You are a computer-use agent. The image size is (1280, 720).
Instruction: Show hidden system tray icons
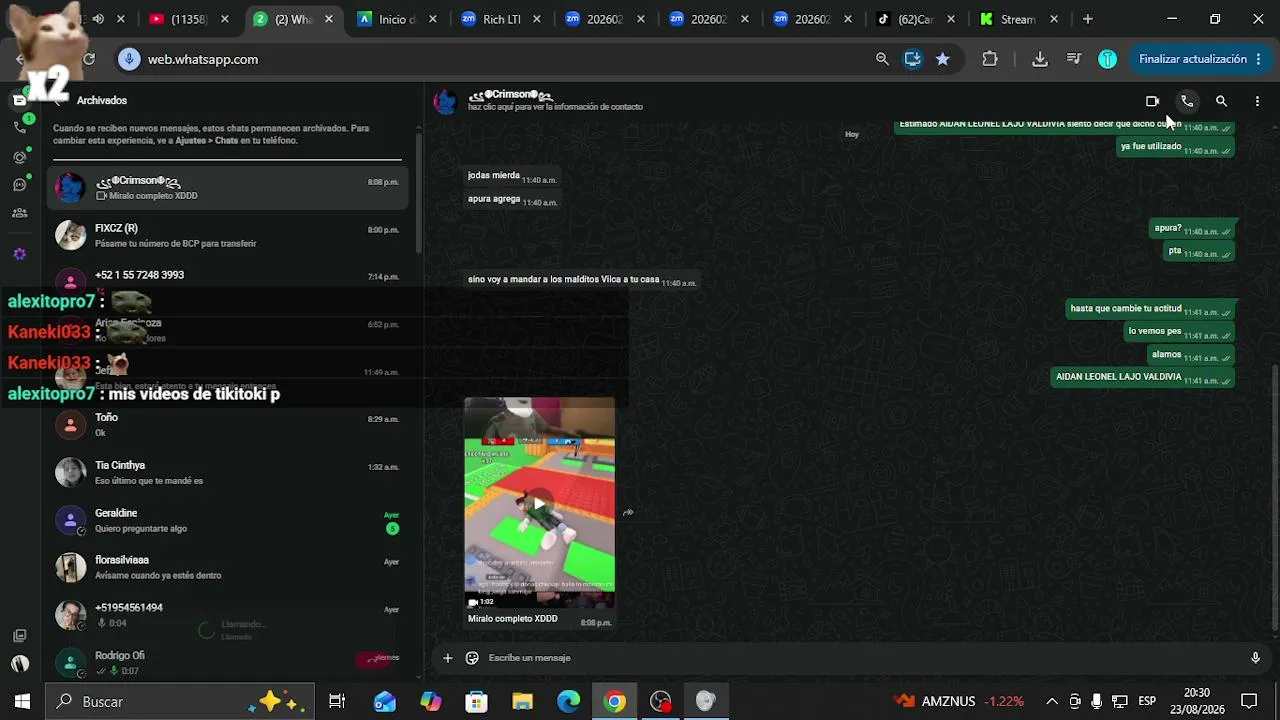pos(1052,701)
